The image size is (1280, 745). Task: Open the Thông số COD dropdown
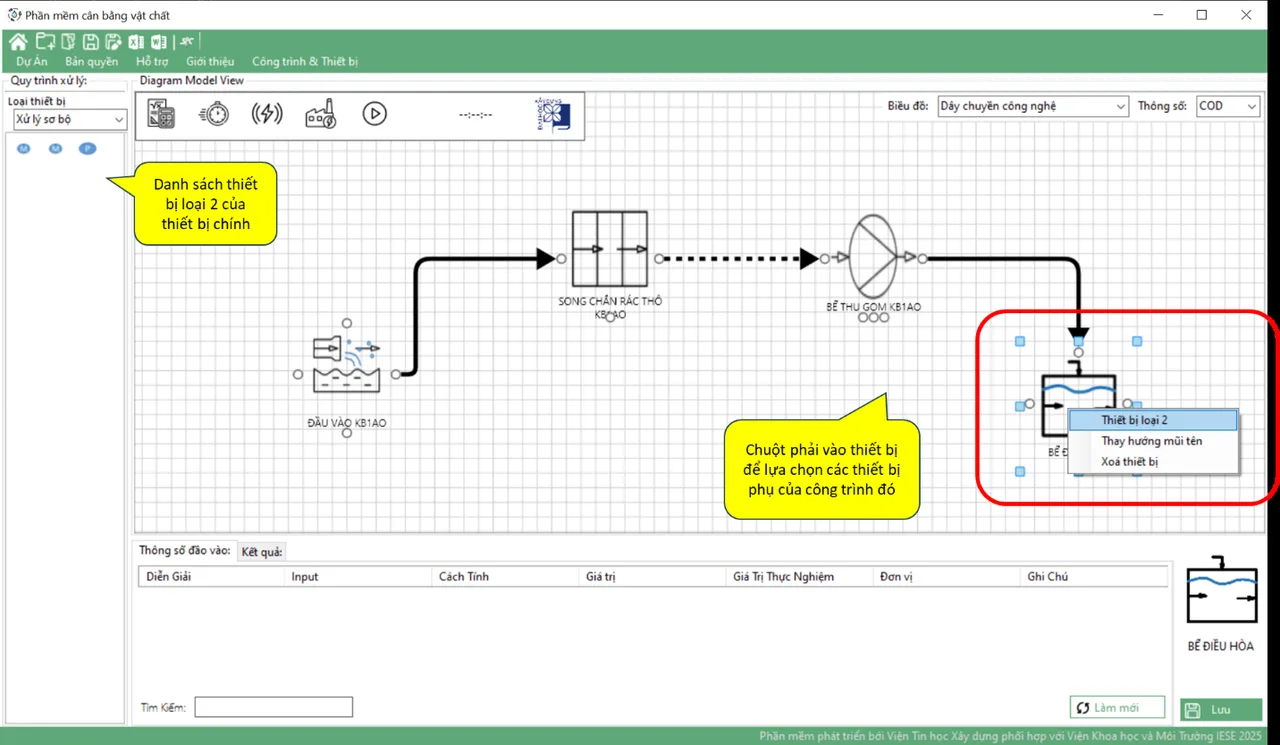1227,106
